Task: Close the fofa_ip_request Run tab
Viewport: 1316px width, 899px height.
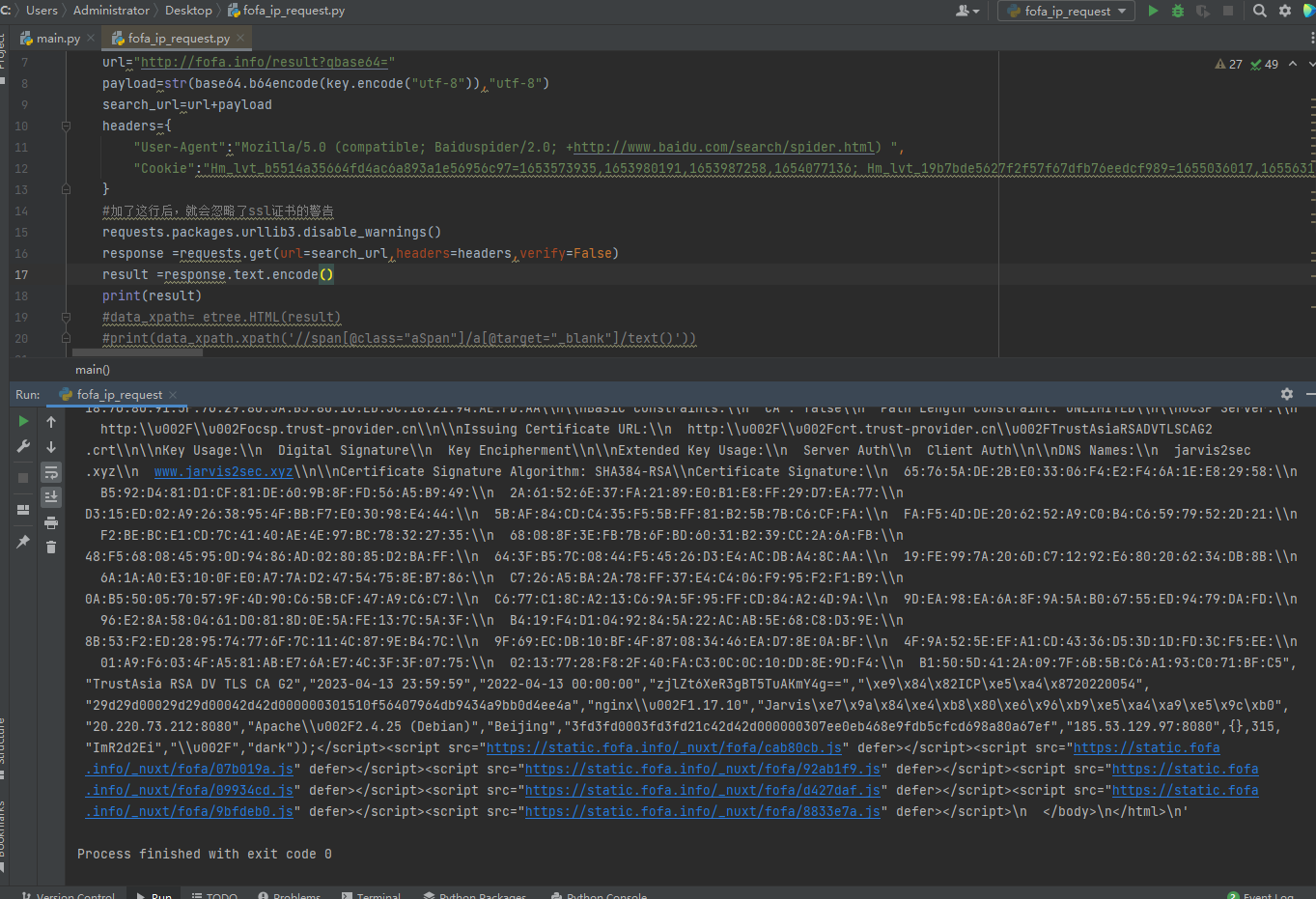Action: tap(173, 394)
